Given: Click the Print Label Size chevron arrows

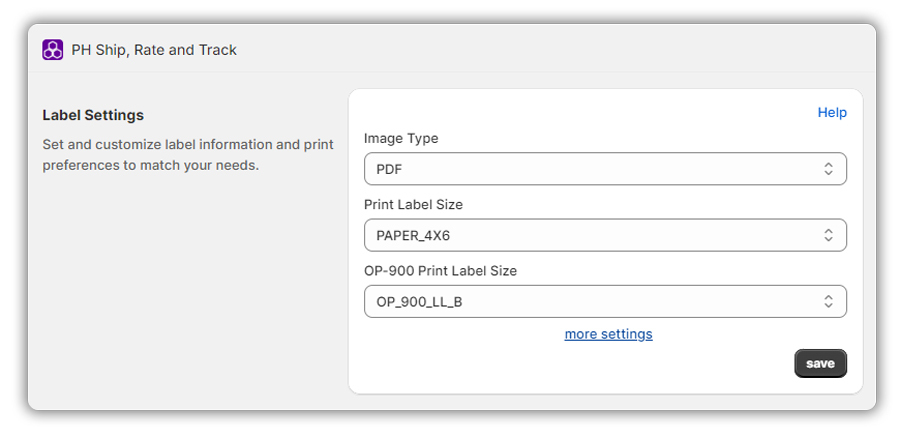Looking at the screenshot, I should (828, 235).
